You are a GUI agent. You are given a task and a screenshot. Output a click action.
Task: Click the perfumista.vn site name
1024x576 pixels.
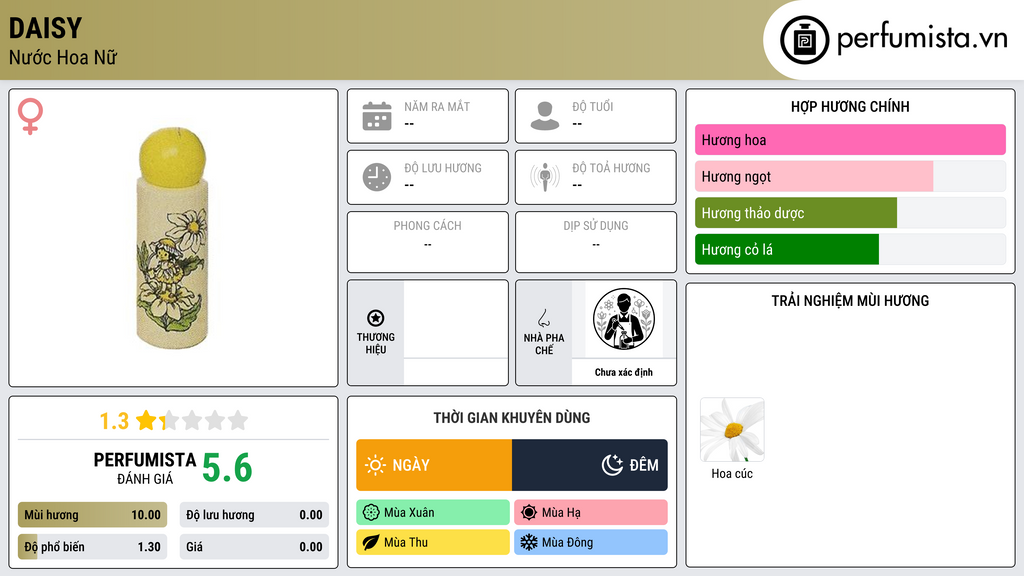coord(922,39)
